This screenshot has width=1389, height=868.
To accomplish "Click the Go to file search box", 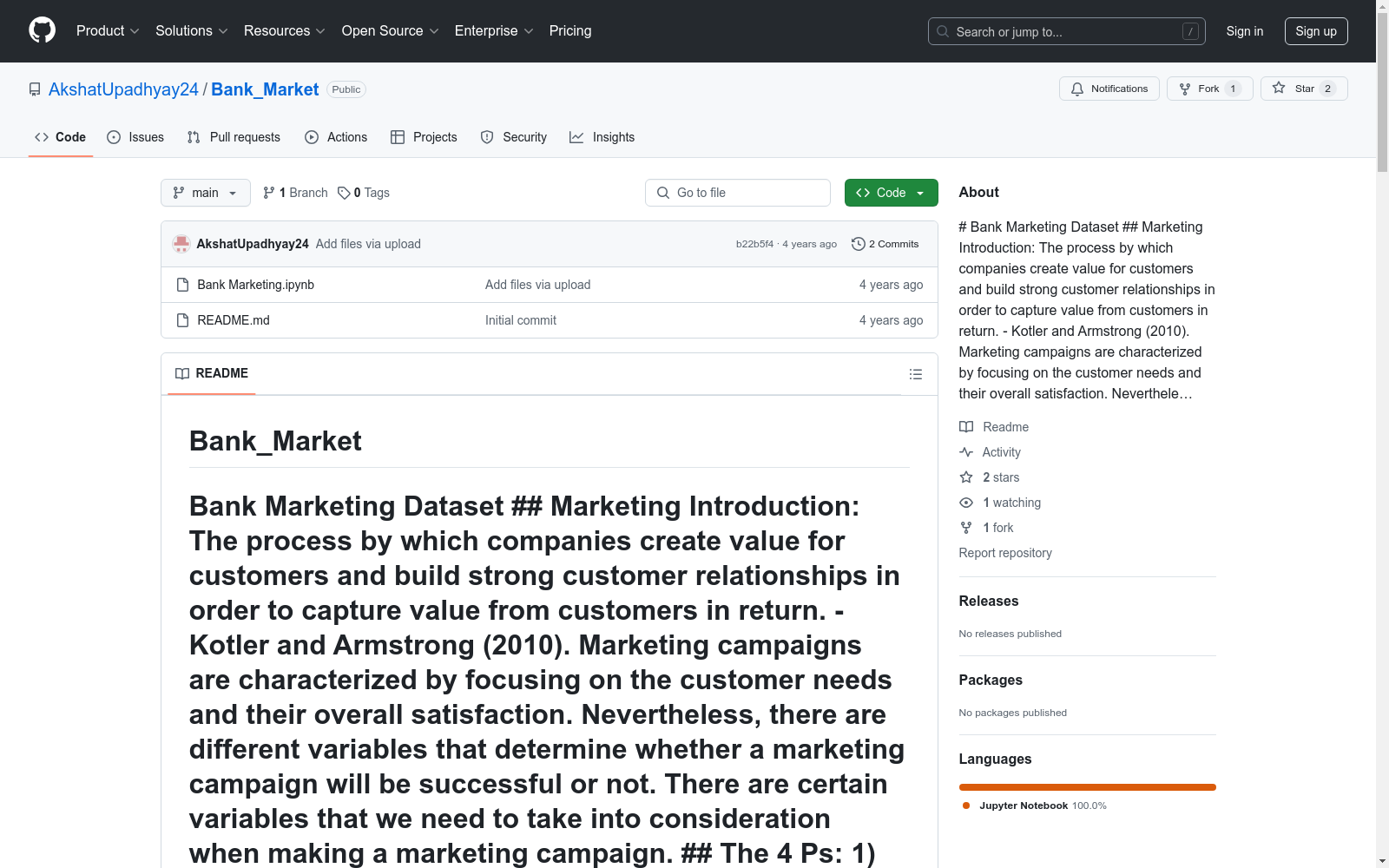I will (x=738, y=193).
